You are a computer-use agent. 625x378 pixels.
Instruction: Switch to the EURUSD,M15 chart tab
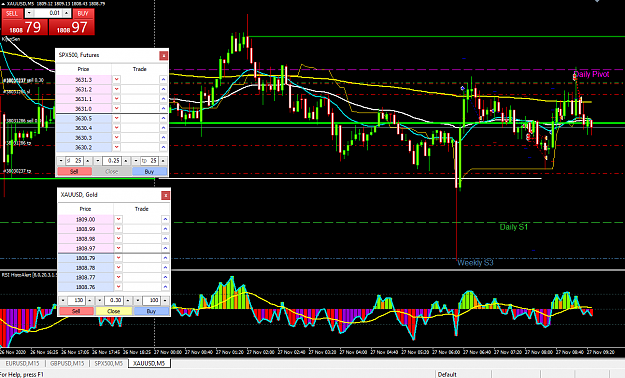coord(22,363)
